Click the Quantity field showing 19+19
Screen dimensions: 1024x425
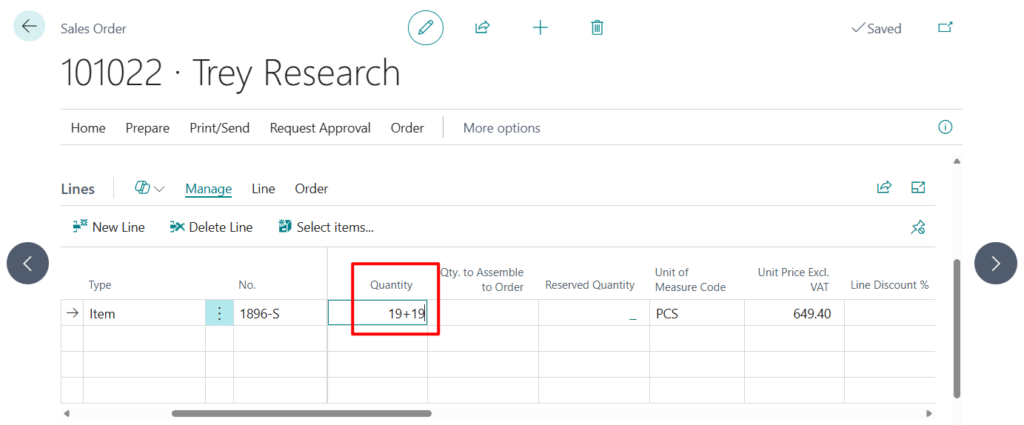point(379,313)
